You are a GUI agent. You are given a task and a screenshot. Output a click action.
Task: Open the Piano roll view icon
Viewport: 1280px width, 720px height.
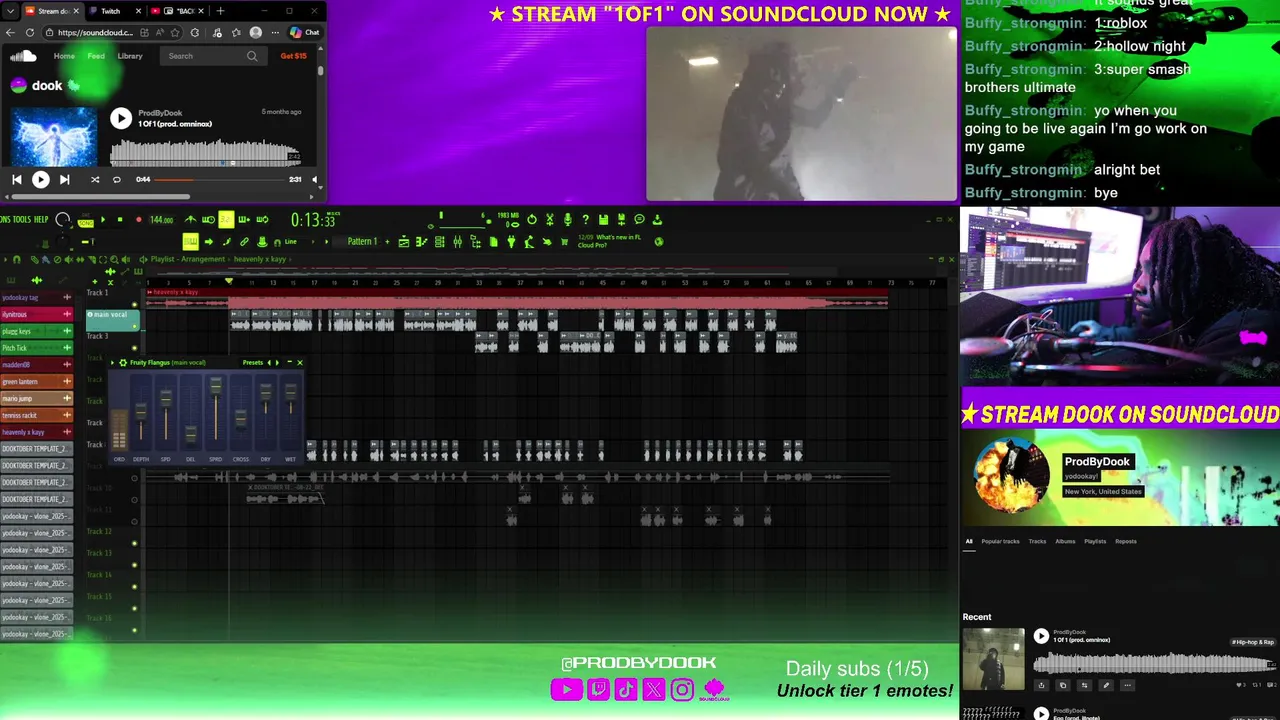click(422, 242)
